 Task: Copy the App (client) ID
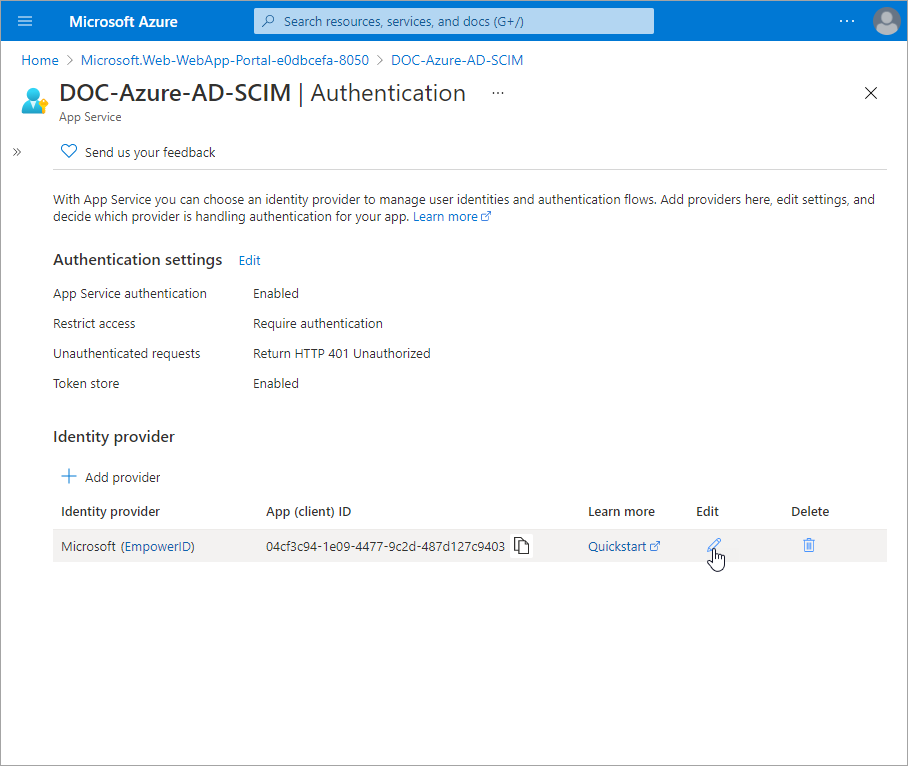click(521, 546)
